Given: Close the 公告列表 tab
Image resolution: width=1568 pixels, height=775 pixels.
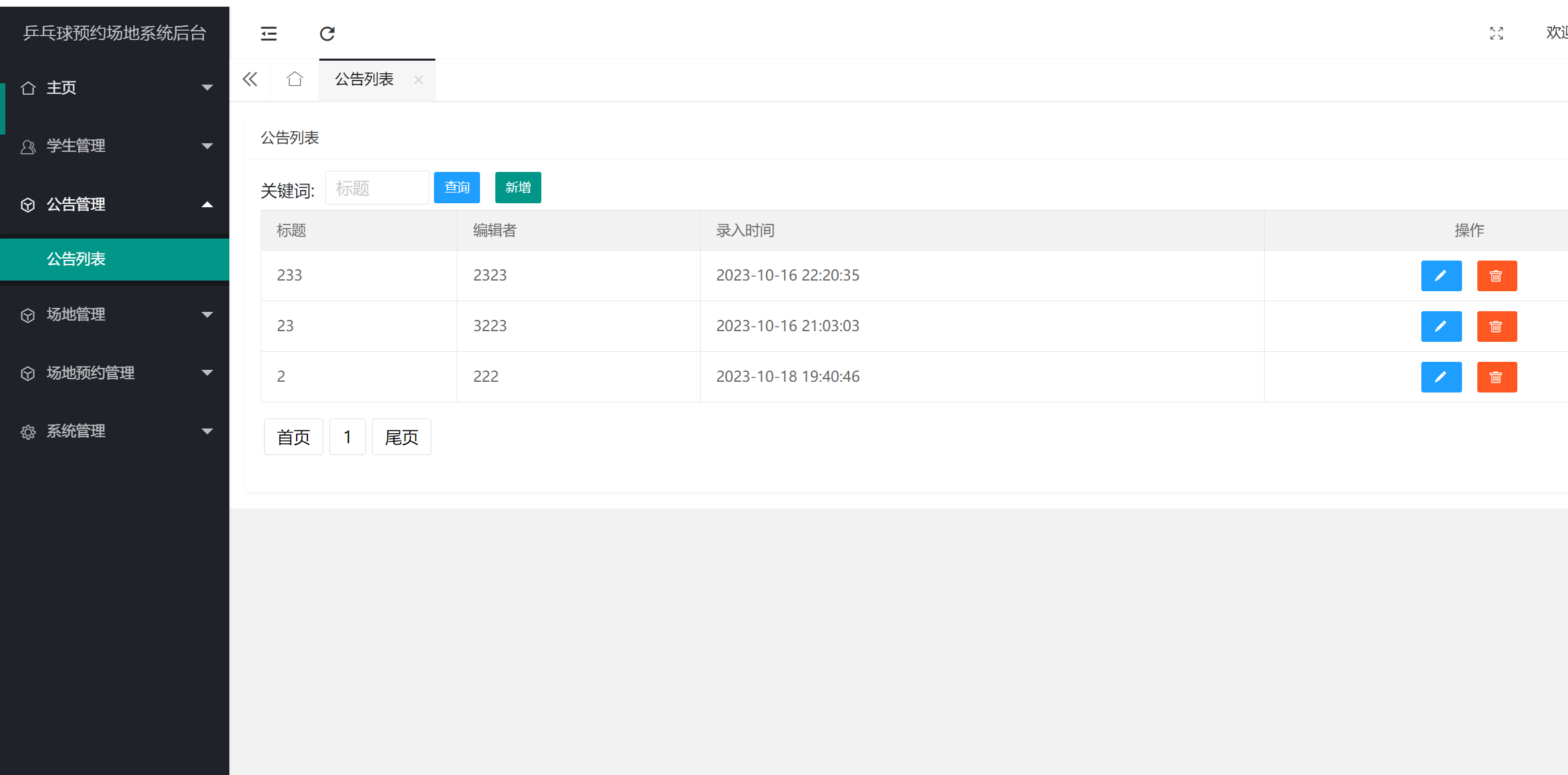Looking at the screenshot, I should pos(418,80).
